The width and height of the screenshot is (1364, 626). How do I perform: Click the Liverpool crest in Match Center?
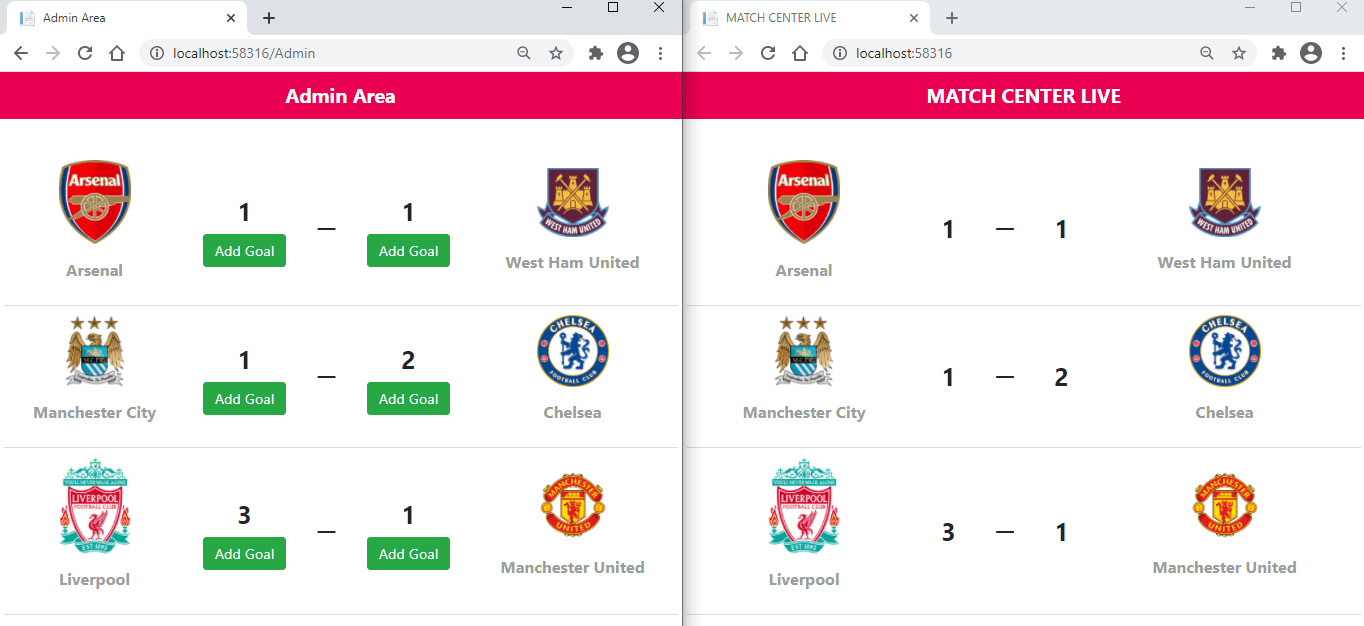pyautogui.click(x=804, y=506)
